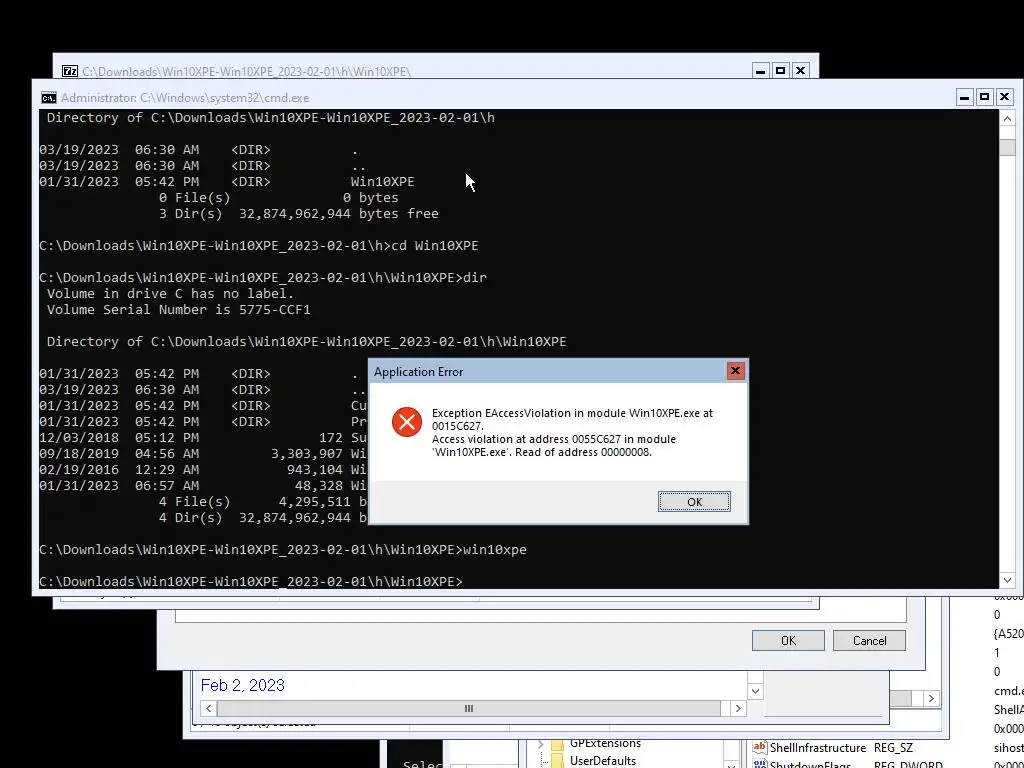Maximize the Administrator cmd.exe window
The image size is (1024, 768).
[984, 98]
